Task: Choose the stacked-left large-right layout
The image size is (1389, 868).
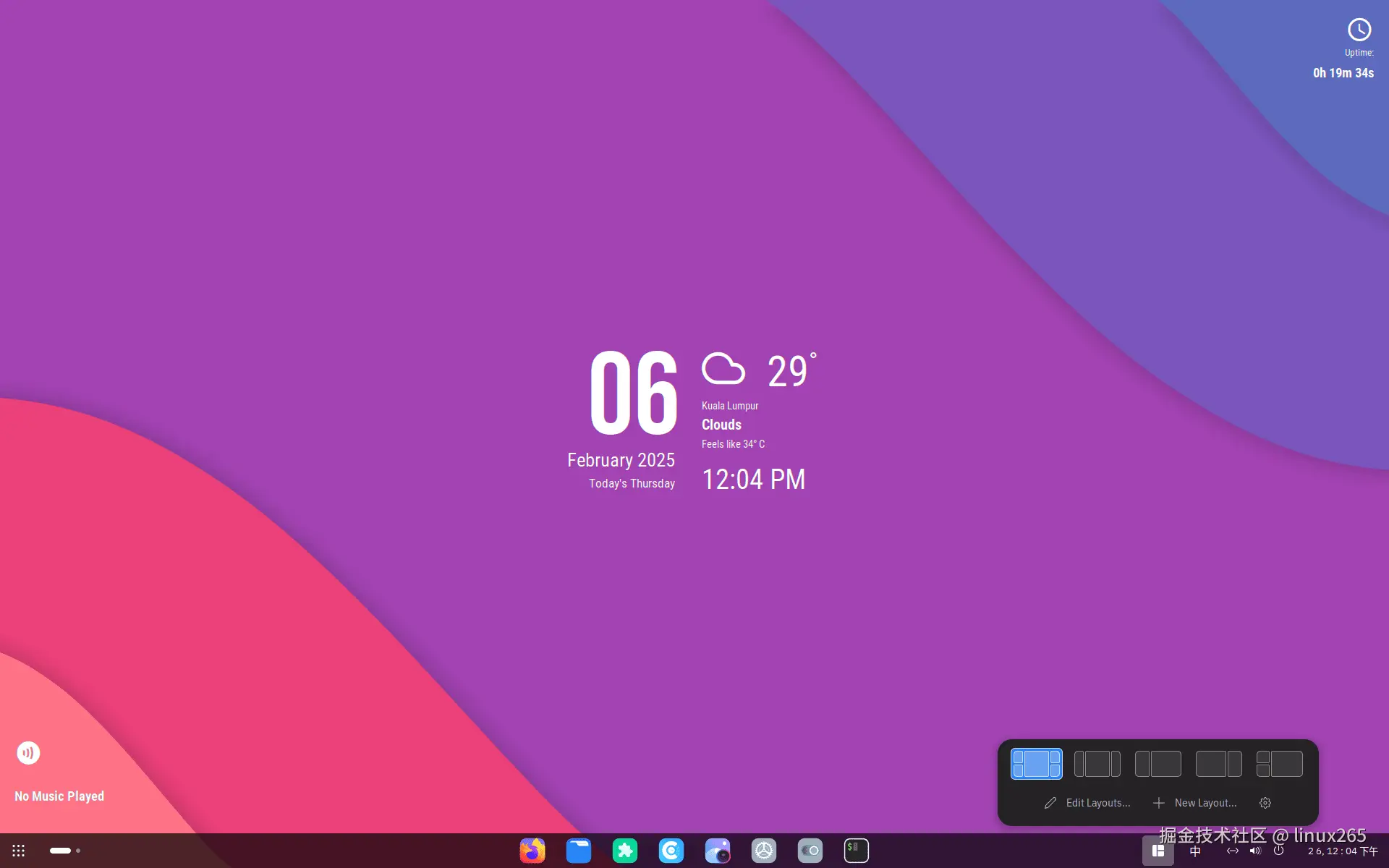Action: coord(1279,764)
